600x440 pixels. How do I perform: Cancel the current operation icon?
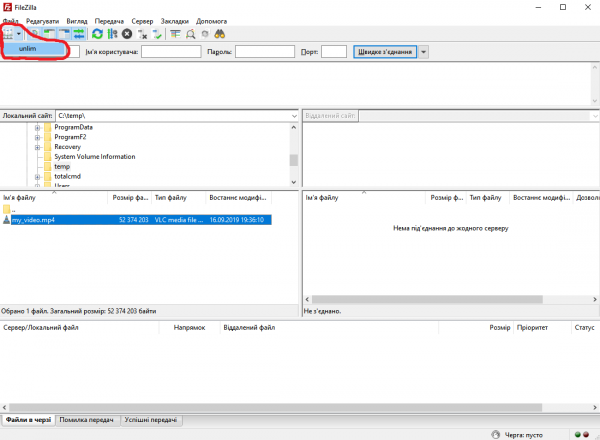[x=127, y=34]
